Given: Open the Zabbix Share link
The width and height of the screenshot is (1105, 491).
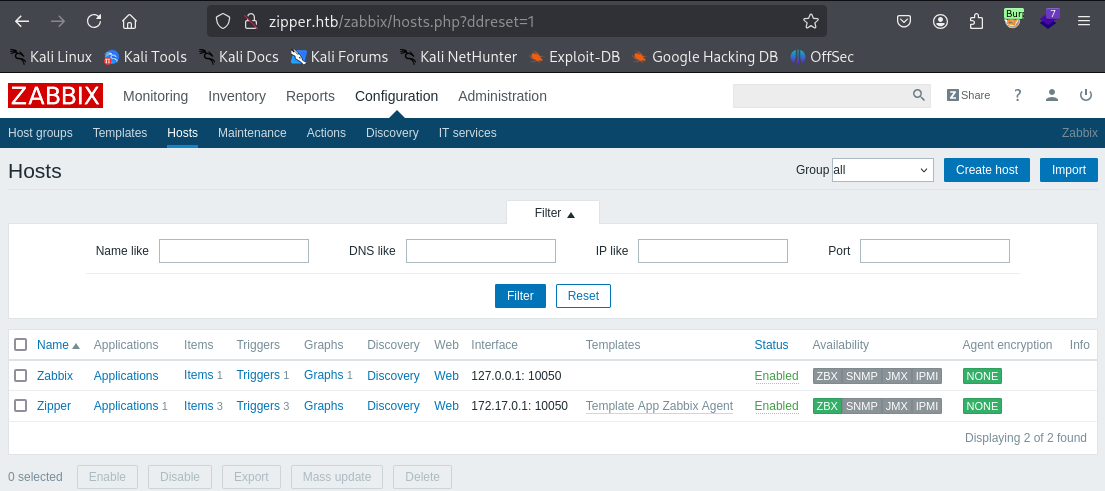Looking at the screenshot, I should click(968, 95).
